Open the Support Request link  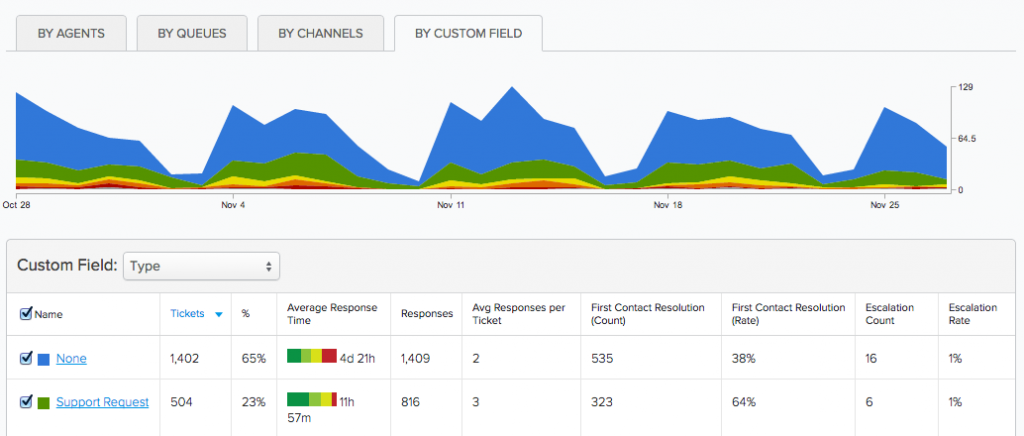tap(103, 402)
